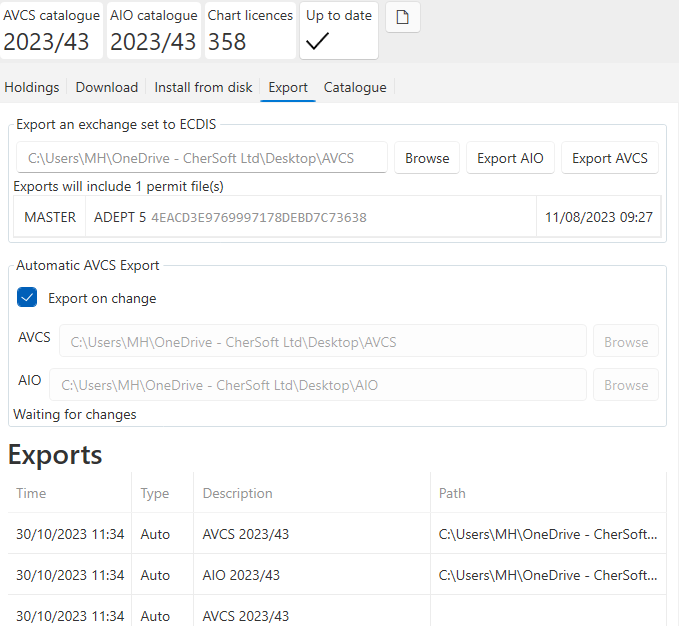The height and width of the screenshot is (626, 679).
Task: Click the Export AVCS button
Action: tap(610, 158)
